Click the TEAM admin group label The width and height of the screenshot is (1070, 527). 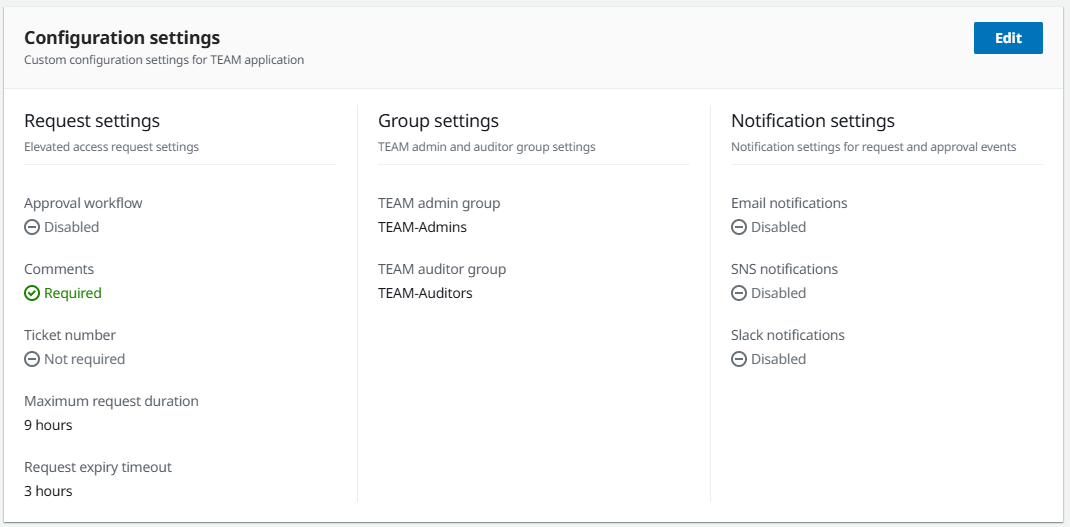tap(439, 203)
